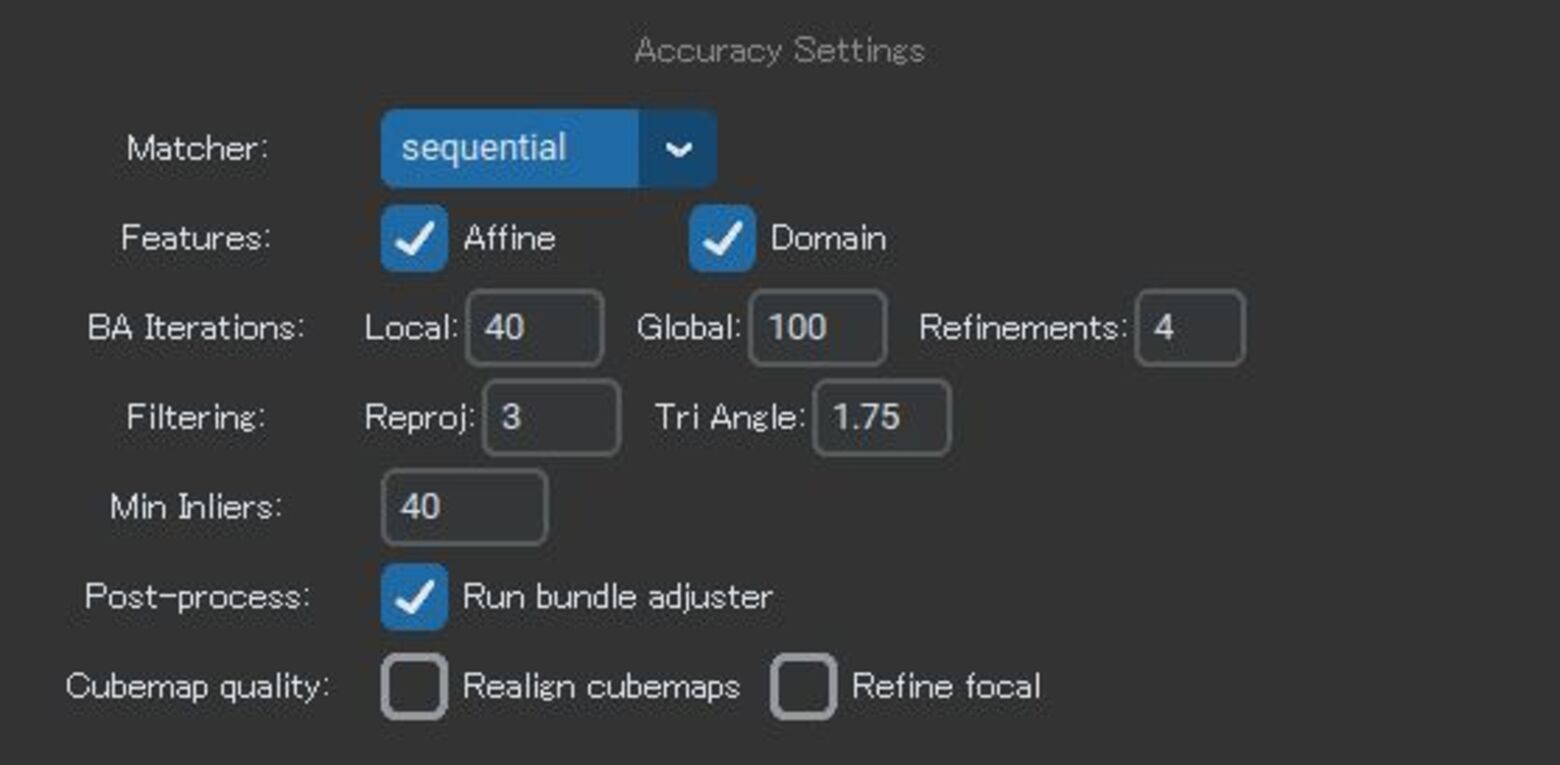Toggle the Run bundle adjuster checkbox
Viewport: 1560px width, 765px height.
414,597
